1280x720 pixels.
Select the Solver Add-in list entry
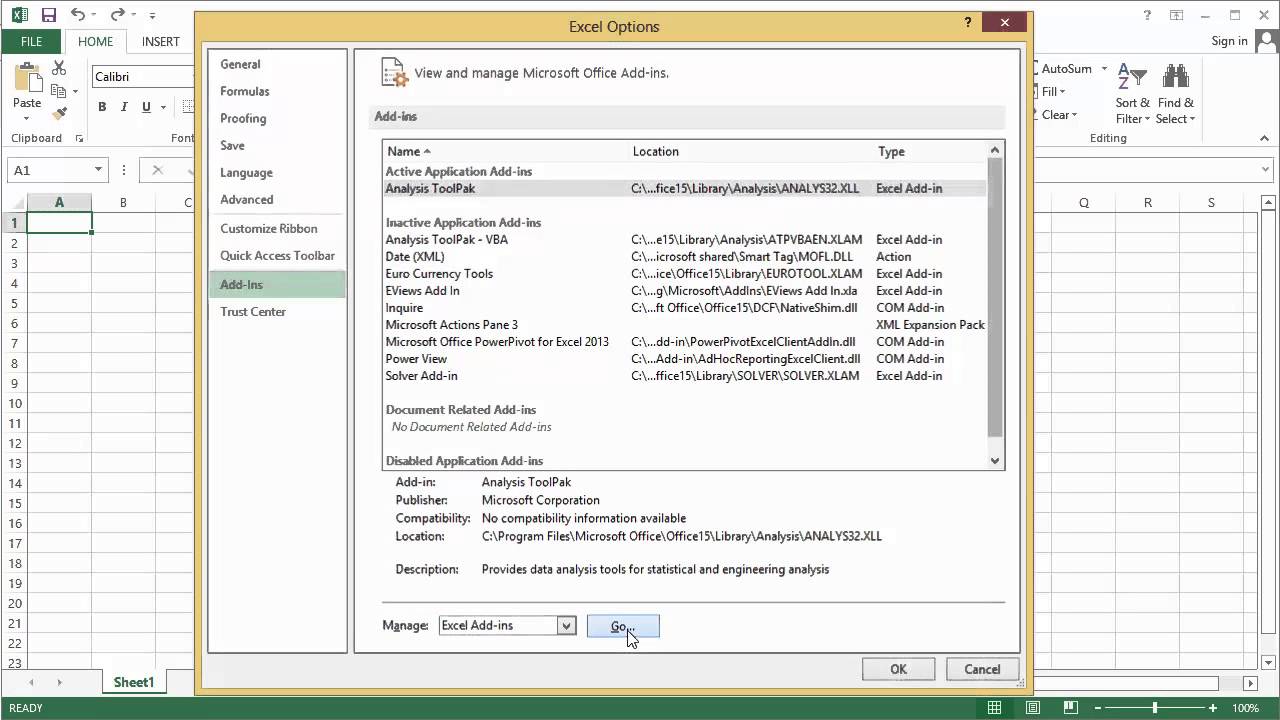(421, 375)
